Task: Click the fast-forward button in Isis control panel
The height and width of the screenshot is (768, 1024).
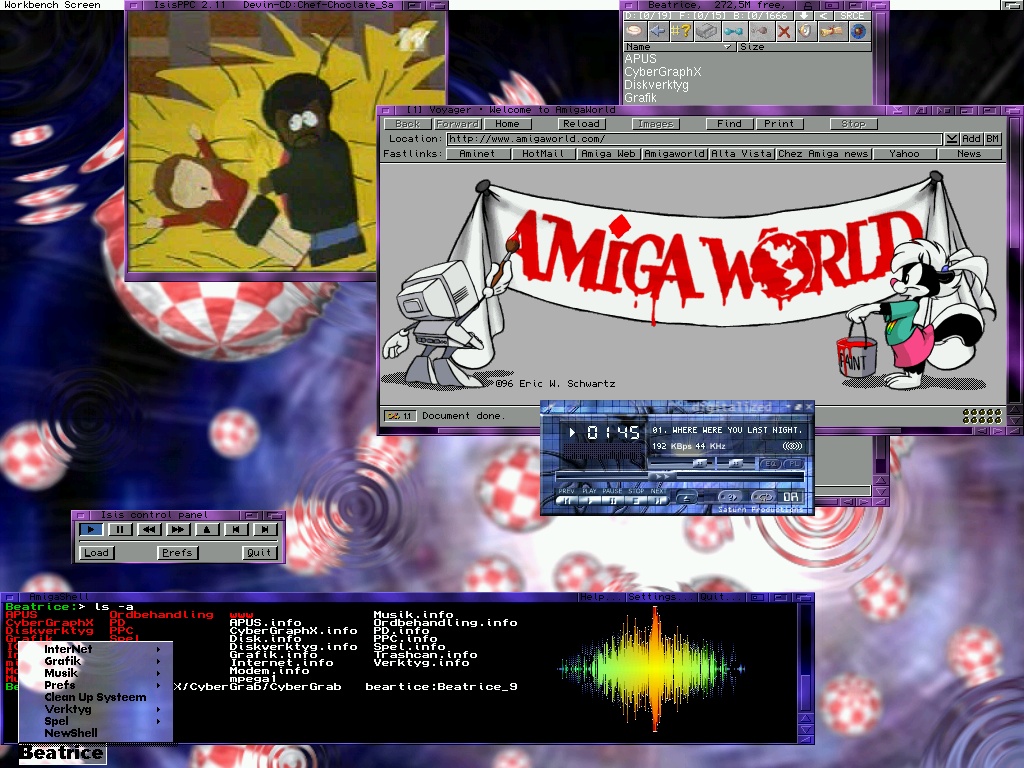Action: coord(177,529)
